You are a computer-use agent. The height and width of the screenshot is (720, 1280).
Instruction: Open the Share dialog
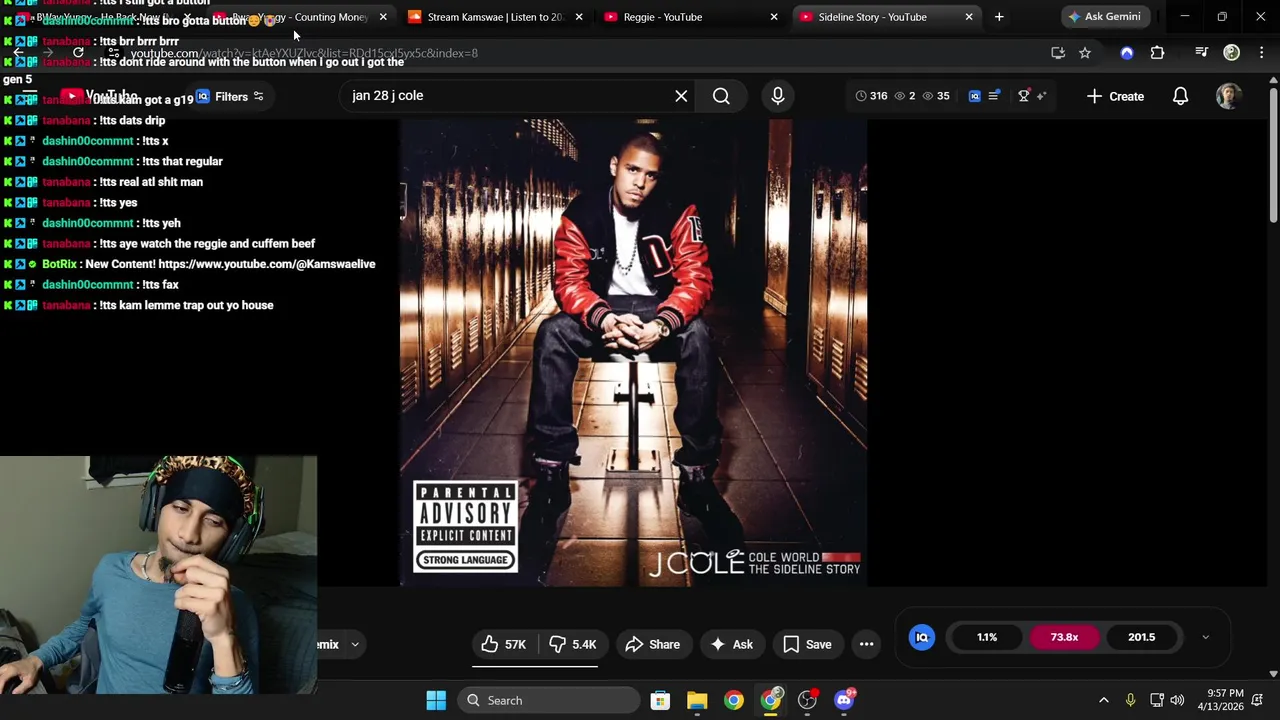pyautogui.click(x=653, y=645)
